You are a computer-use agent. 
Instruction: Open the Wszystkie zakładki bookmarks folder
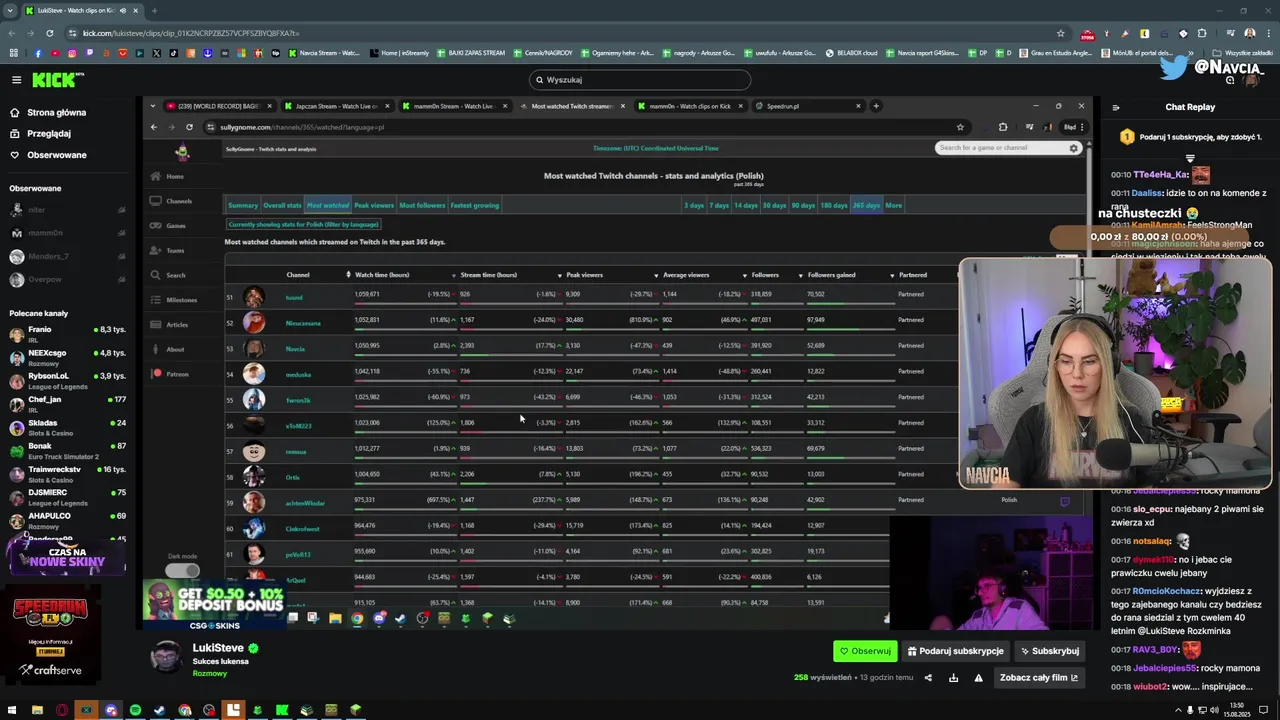(1242, 53)
